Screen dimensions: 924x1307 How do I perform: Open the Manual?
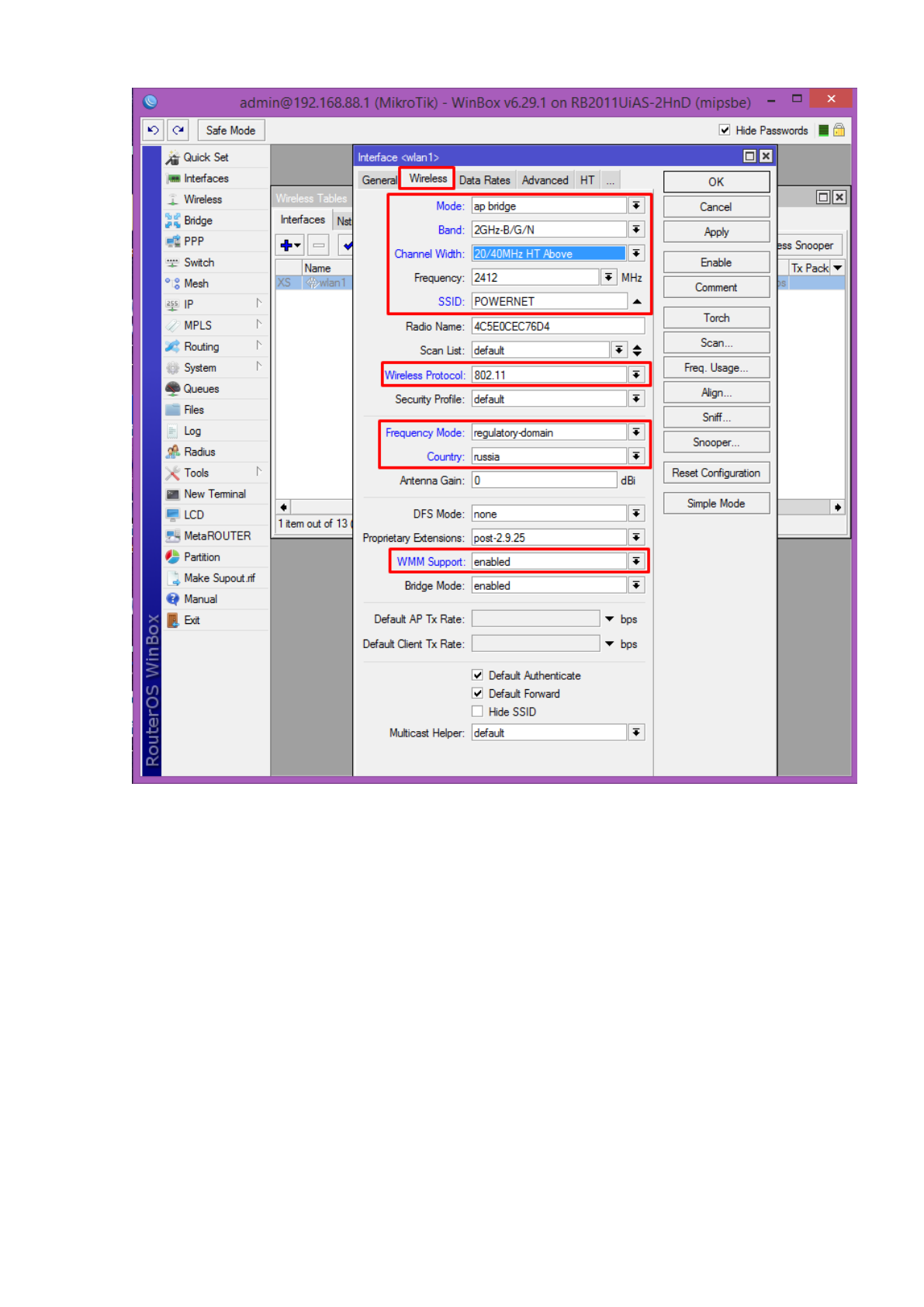200,599
